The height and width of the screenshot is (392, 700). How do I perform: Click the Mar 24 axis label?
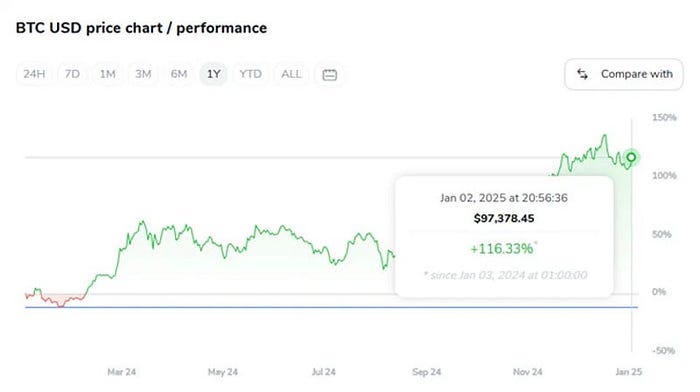[121, 372]
